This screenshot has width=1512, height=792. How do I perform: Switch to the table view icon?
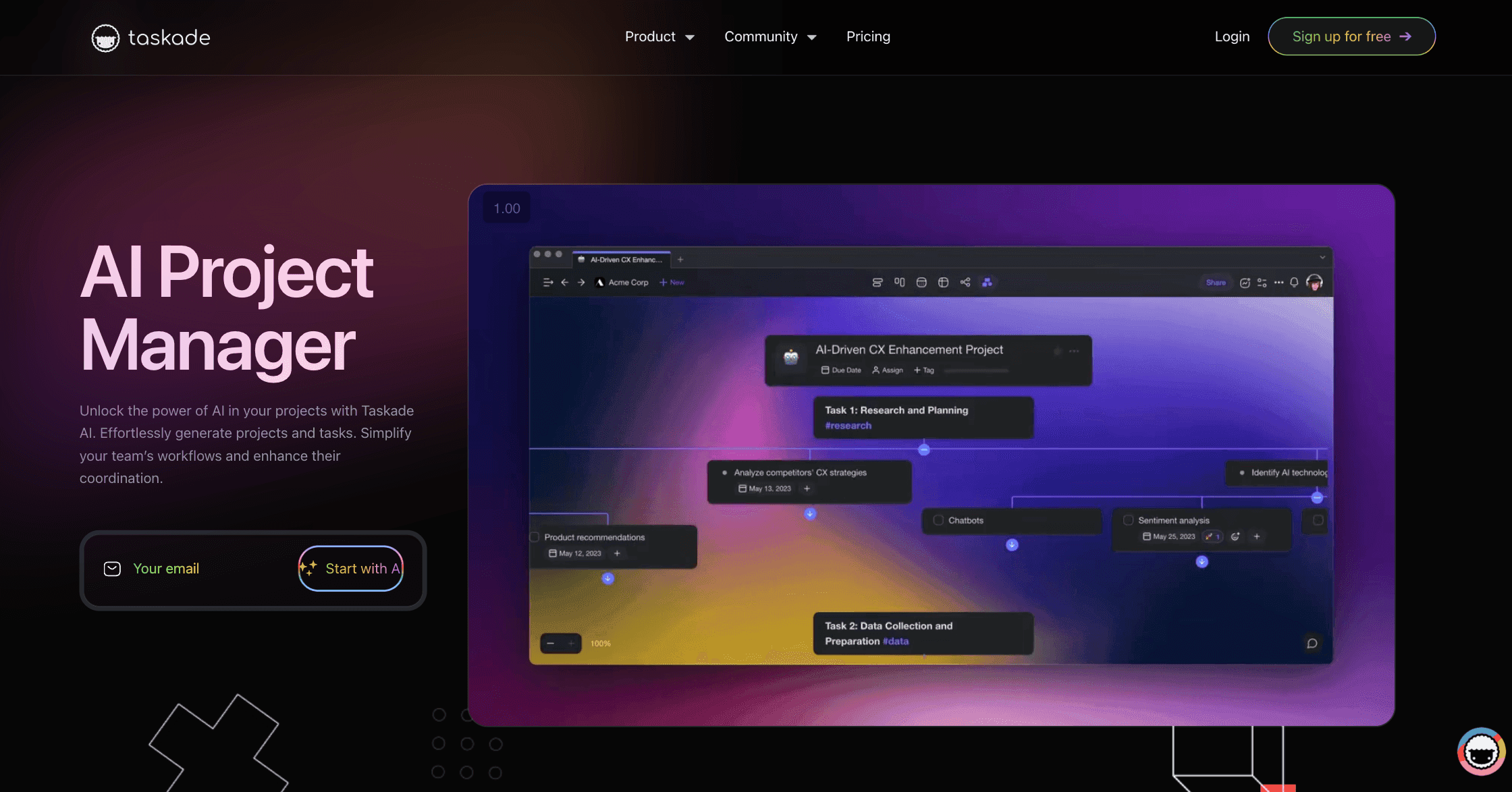point(944,283)
